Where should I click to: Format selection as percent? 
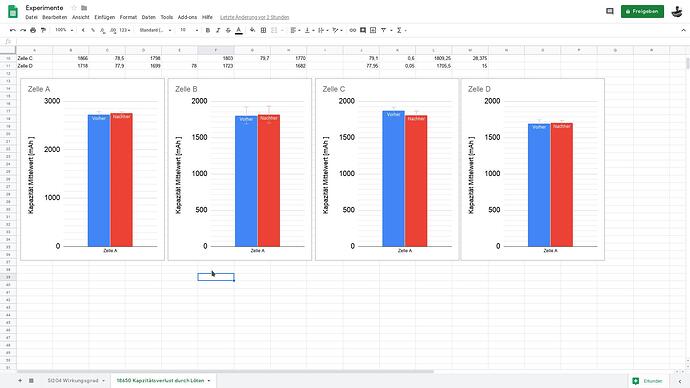pyautogui.click(x=93, y=30)
